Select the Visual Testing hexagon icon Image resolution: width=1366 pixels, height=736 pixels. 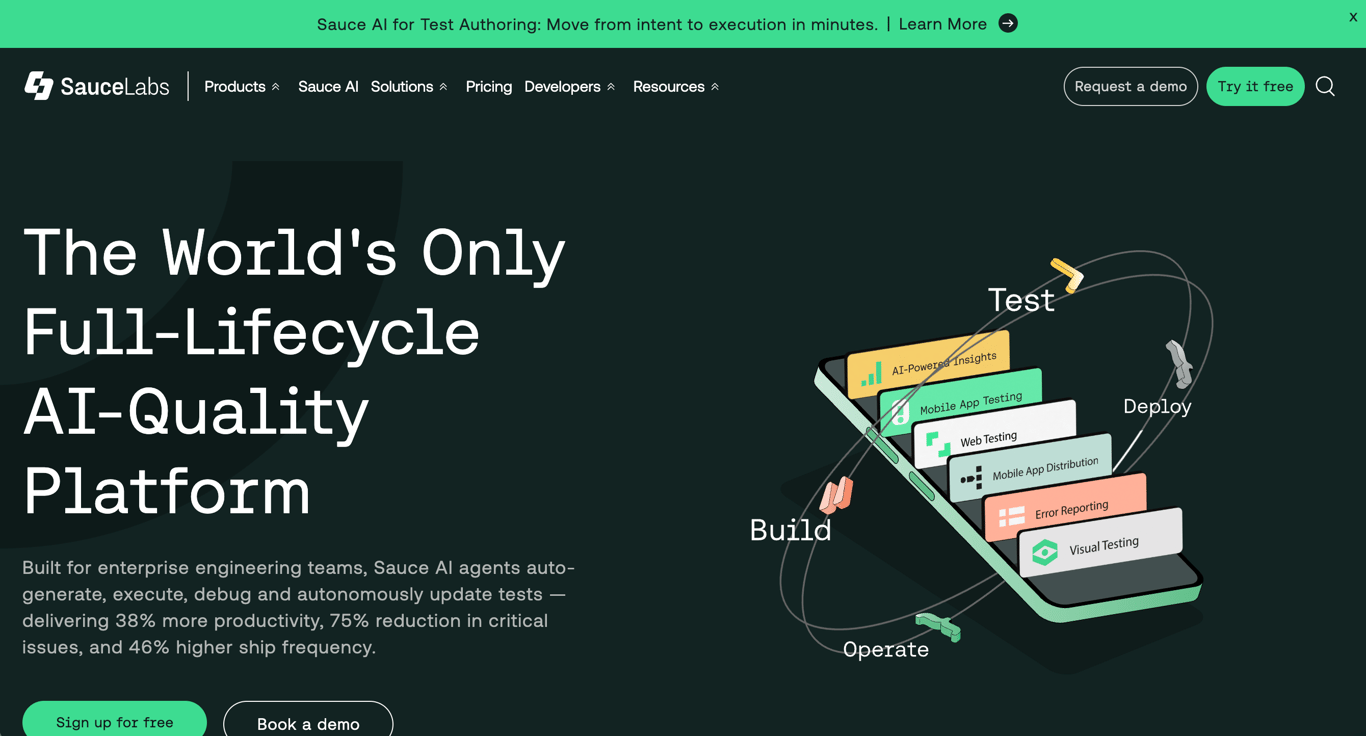pyautogui.click(x=1046, y=550)
